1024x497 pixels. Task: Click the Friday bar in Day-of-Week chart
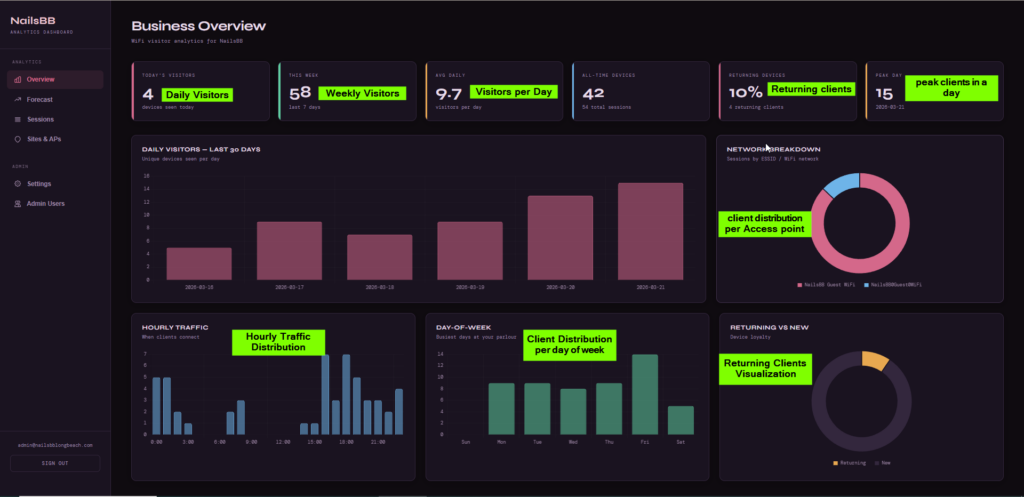645,394
